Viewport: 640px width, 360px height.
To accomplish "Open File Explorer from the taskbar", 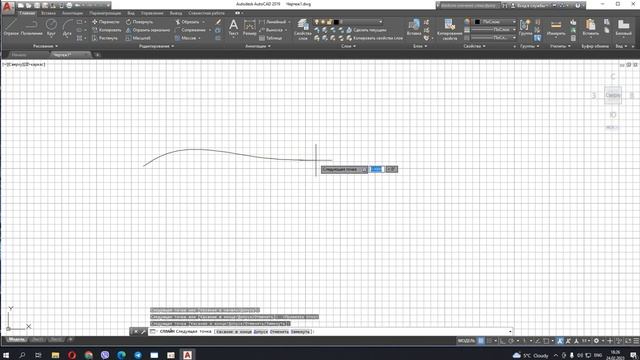I will (x=56, y=355).
